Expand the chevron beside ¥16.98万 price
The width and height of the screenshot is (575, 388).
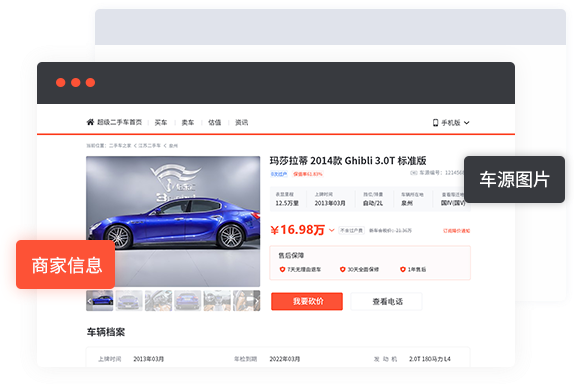pyautogui.click(x=332, y=230)
